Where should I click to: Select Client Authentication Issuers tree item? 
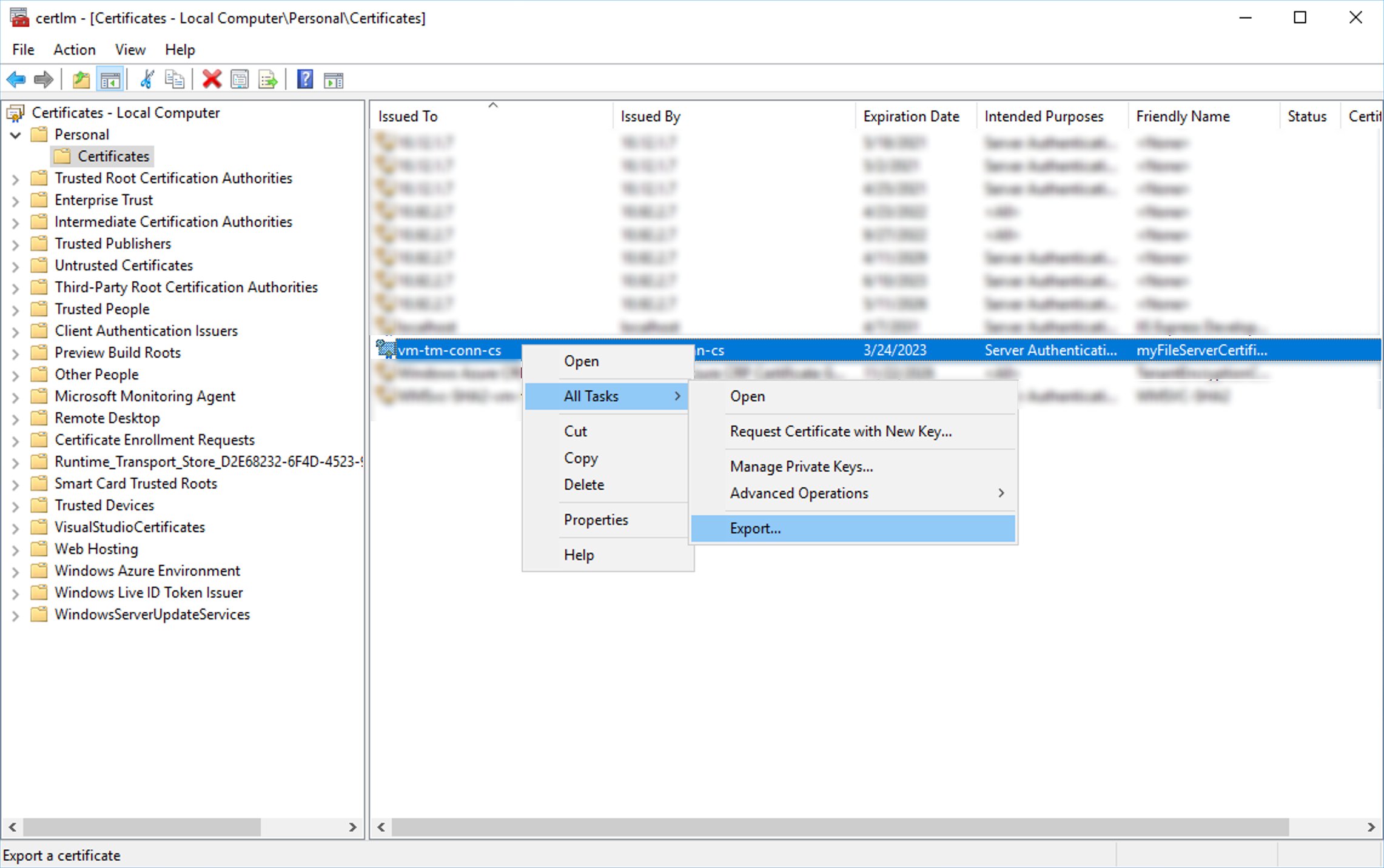coord(146,331)
